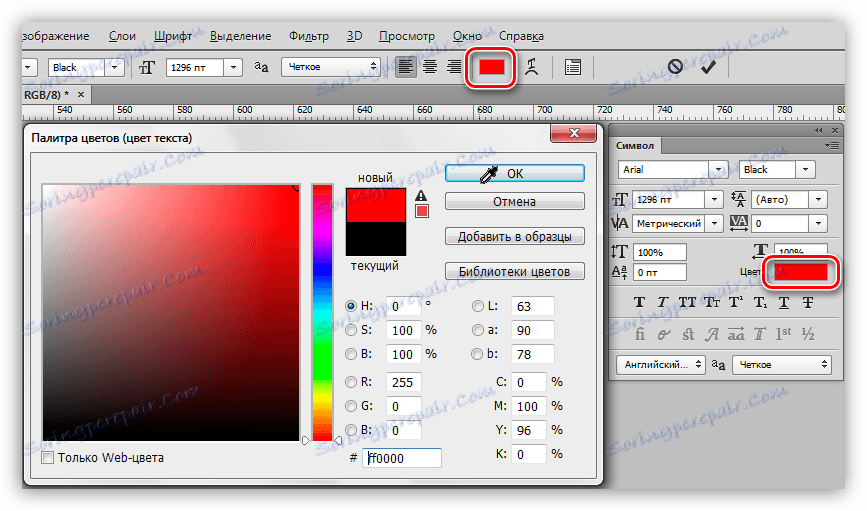Click the hex color ff0000 input field

click(402, 458)
